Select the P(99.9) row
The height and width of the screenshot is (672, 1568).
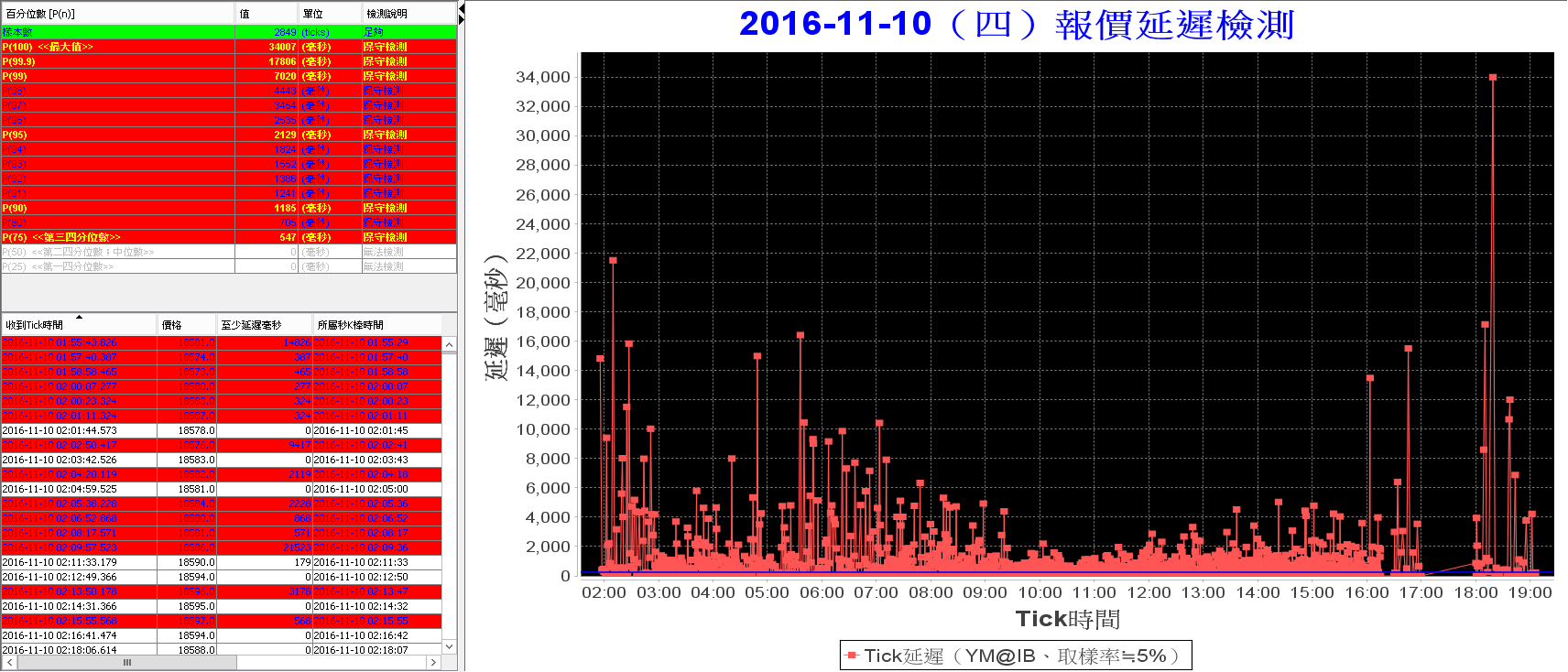coord(229,61)
